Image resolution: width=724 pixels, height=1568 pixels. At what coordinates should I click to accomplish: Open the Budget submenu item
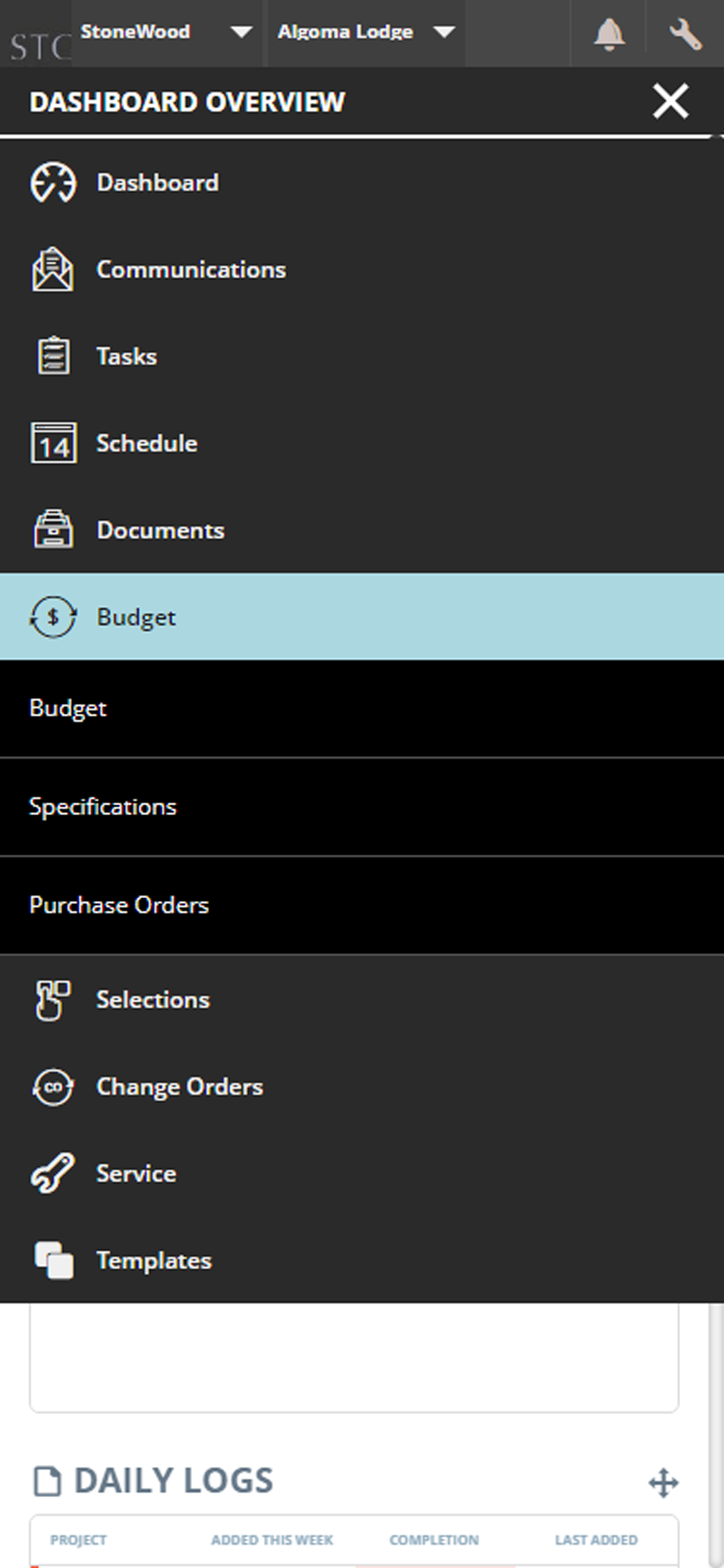pyautogui.click(x=362, y=709)
